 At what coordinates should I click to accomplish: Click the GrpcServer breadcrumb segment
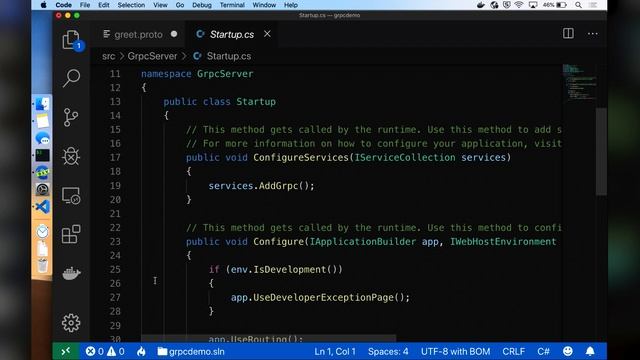tap(152, 56)
